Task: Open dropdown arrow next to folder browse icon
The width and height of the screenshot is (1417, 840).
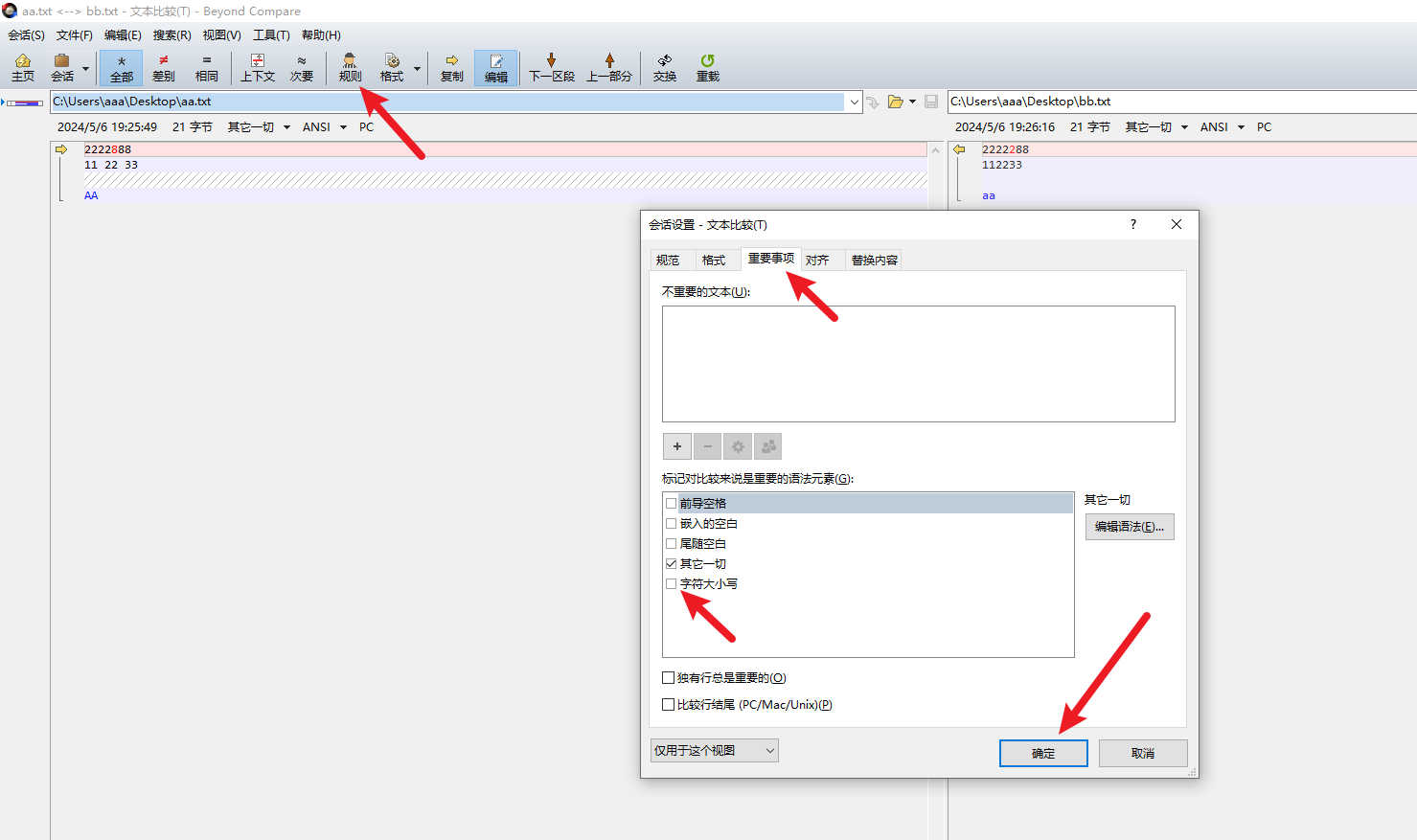Action: click(913, 102)
